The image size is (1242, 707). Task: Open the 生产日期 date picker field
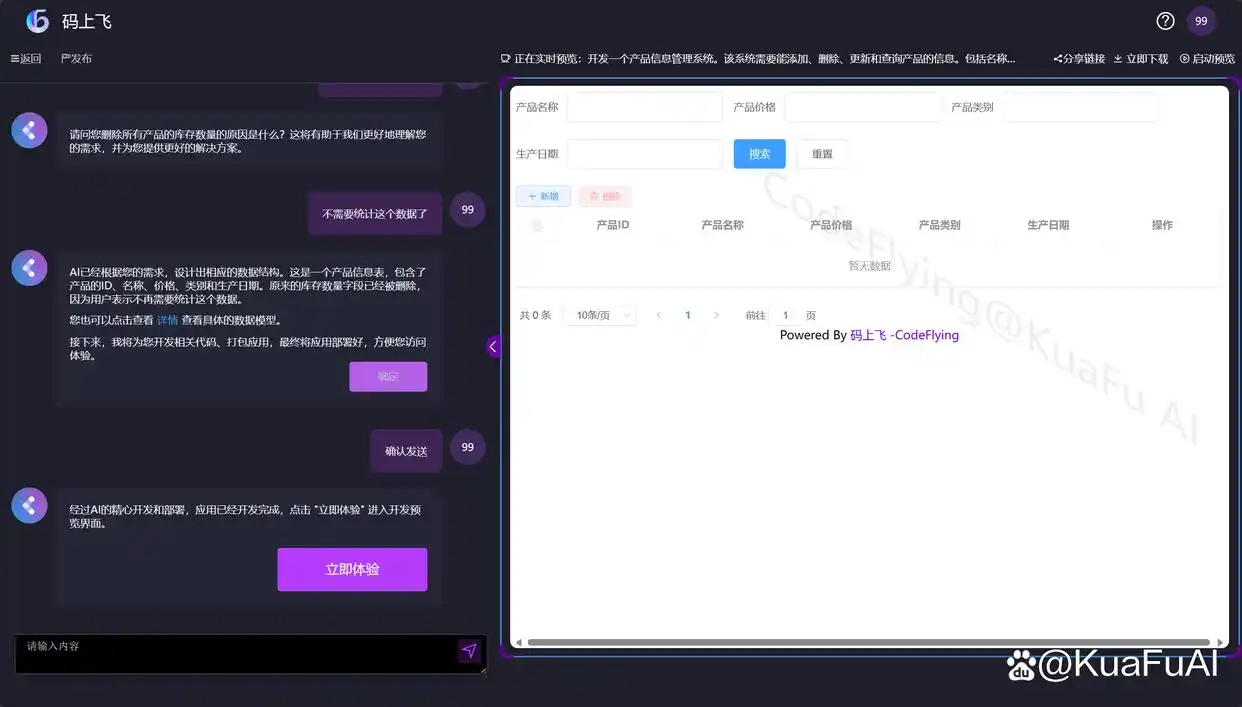644,153
